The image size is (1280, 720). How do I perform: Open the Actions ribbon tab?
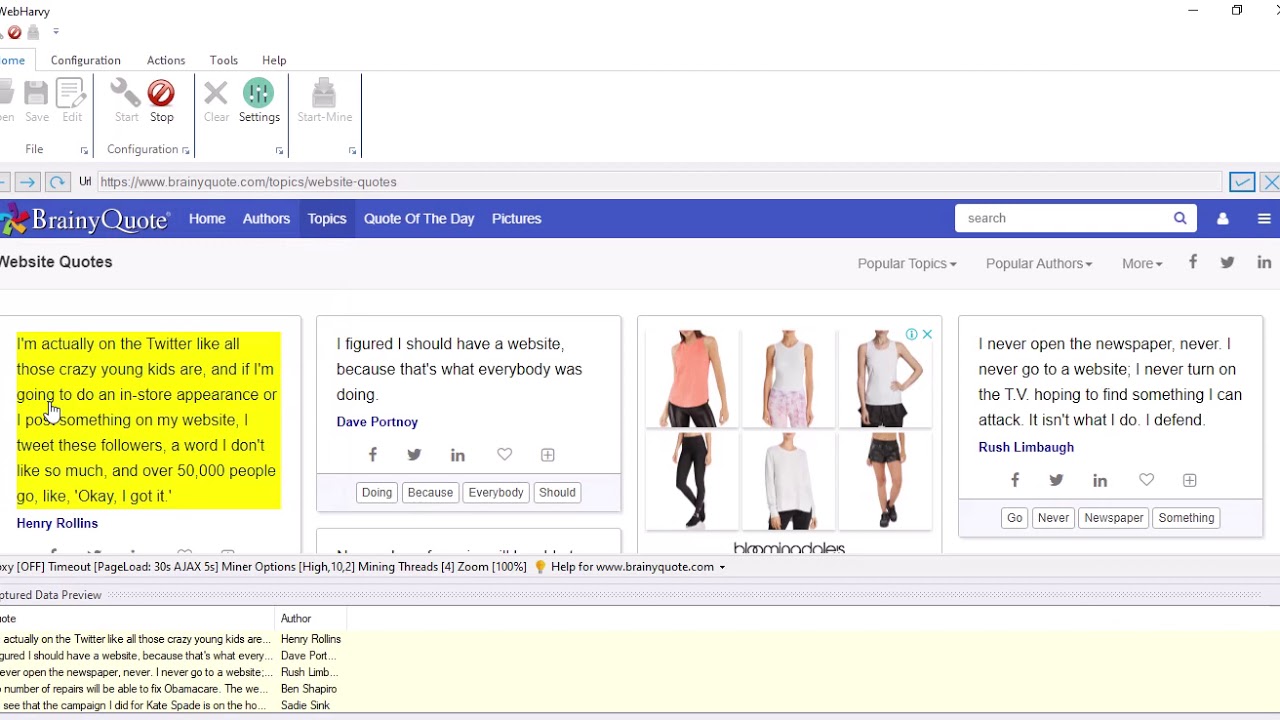coord(166,61)
